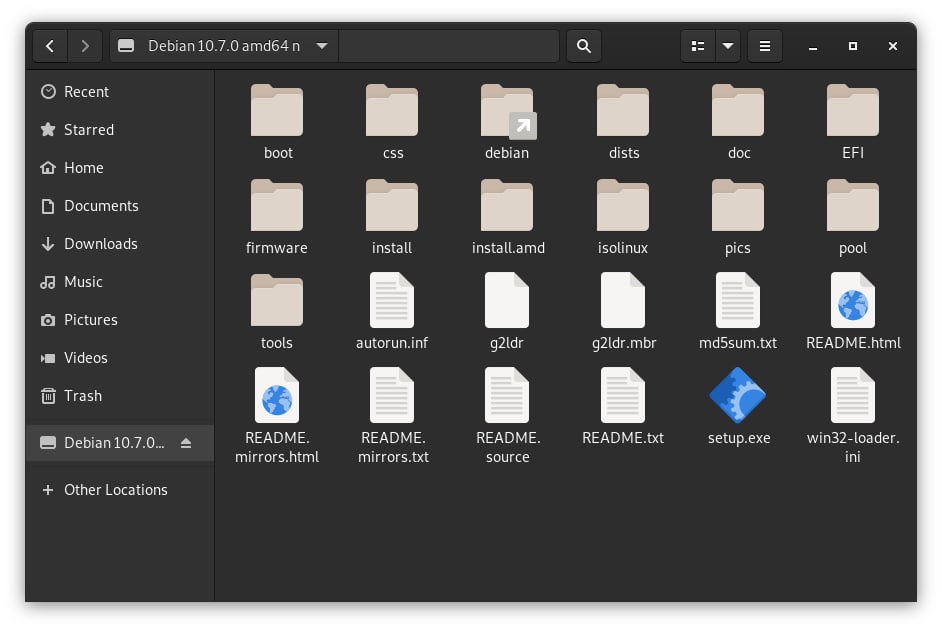Select the pics folder
The image size is (942, 630).
click(738, 217)
